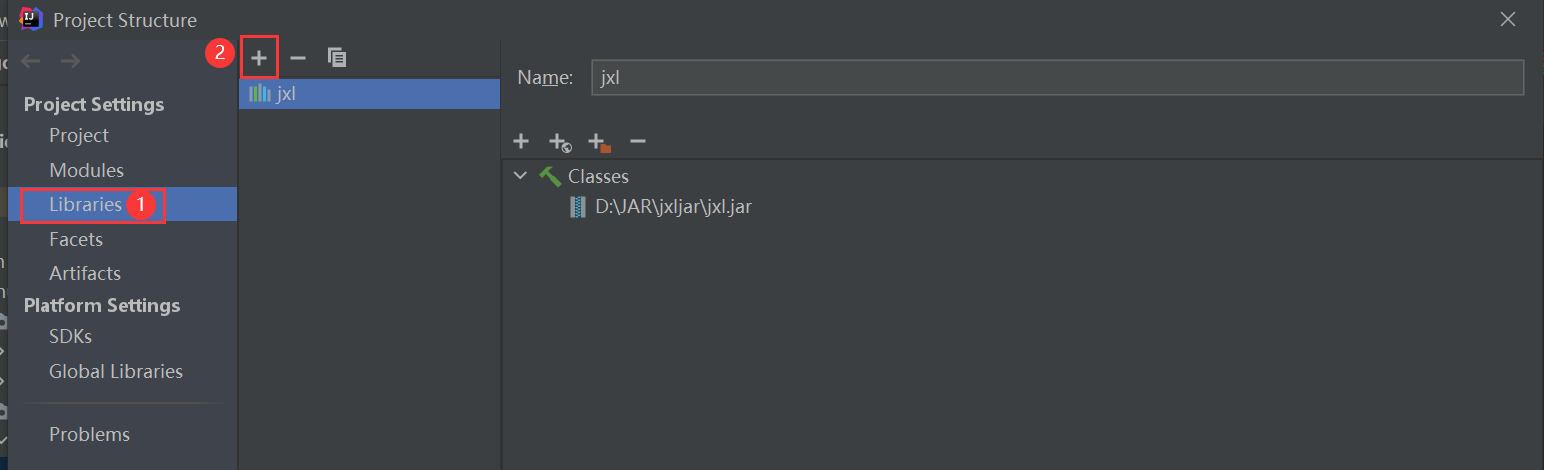Show the Problems list

tap(89, 434)
